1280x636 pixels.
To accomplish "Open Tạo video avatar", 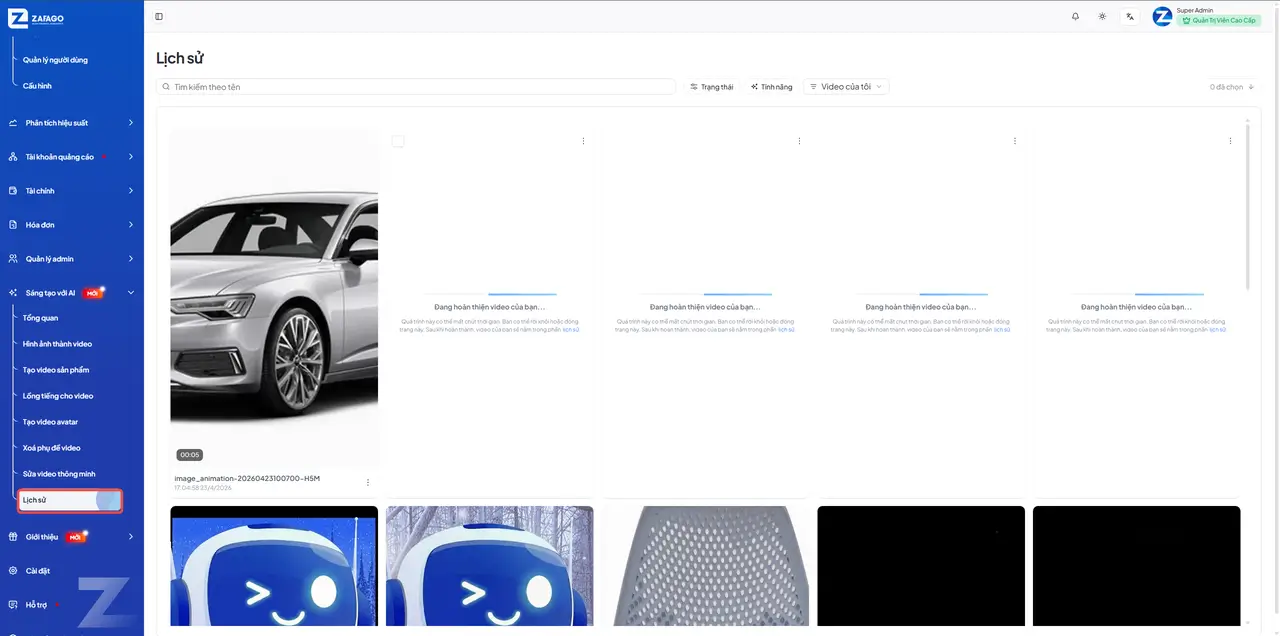I will (51, 422).
